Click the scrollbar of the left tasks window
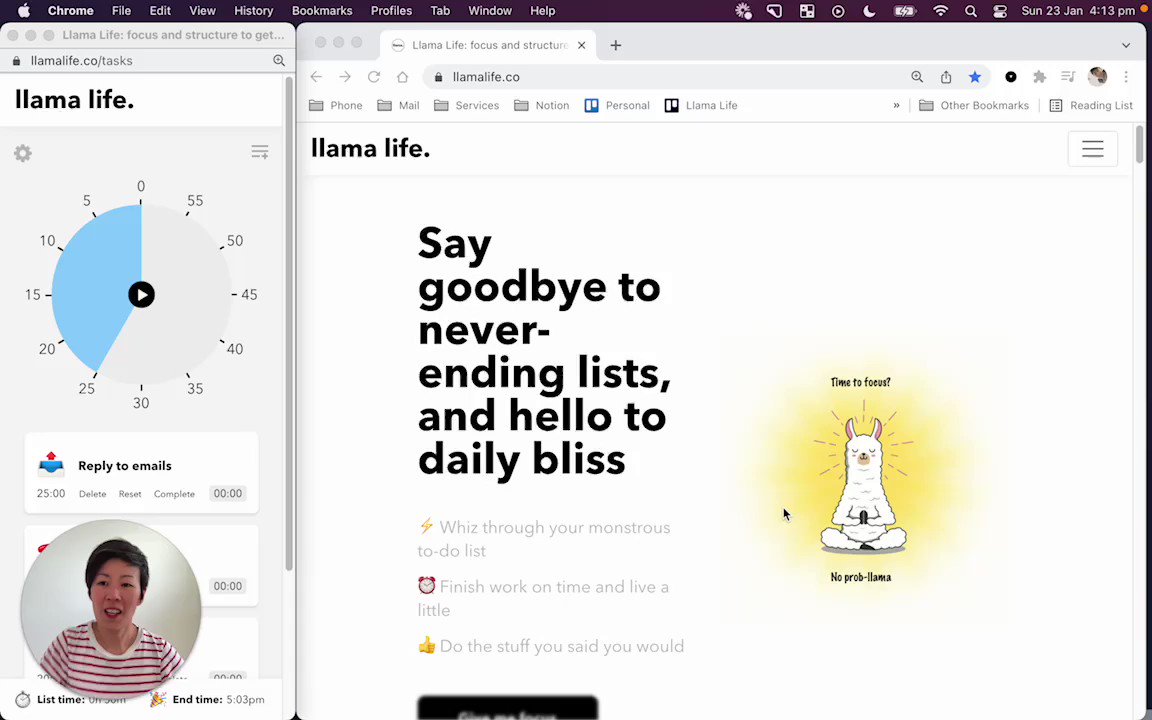The image size is (1152, 720). point(289,323)
